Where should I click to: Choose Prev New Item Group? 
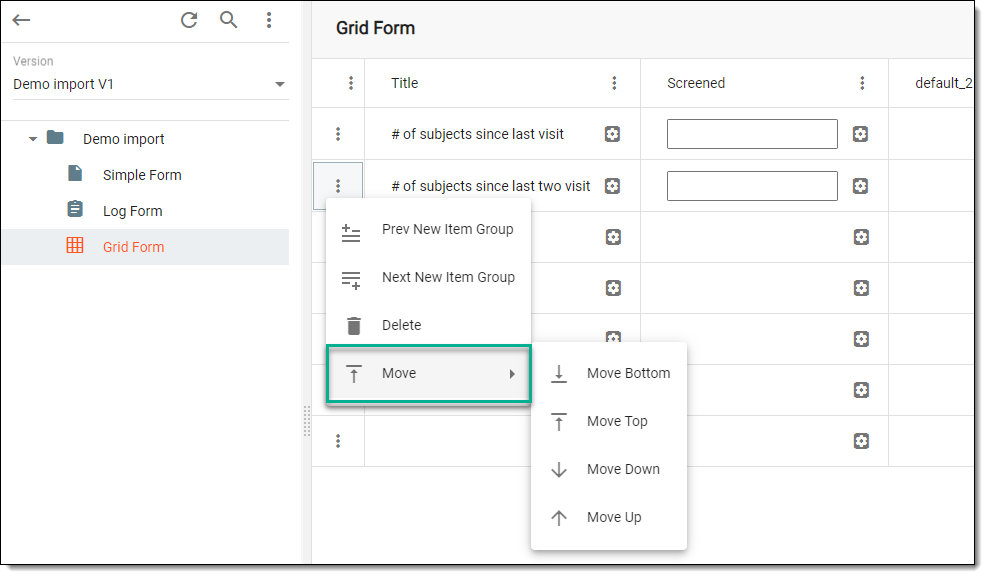click(429, 230)
